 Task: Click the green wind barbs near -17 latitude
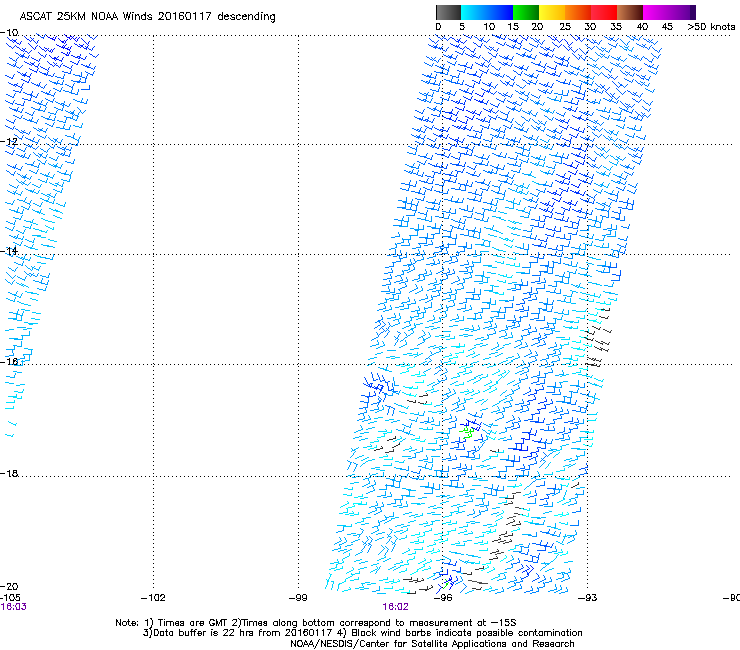click(x=468, y=432)
